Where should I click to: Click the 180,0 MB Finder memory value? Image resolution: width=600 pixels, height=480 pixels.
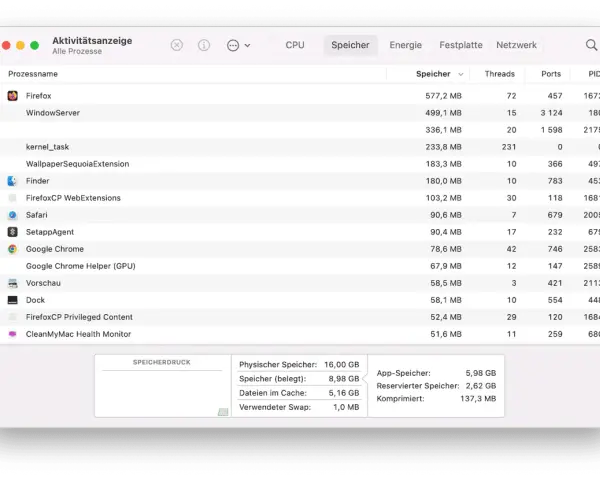(443, 181)
